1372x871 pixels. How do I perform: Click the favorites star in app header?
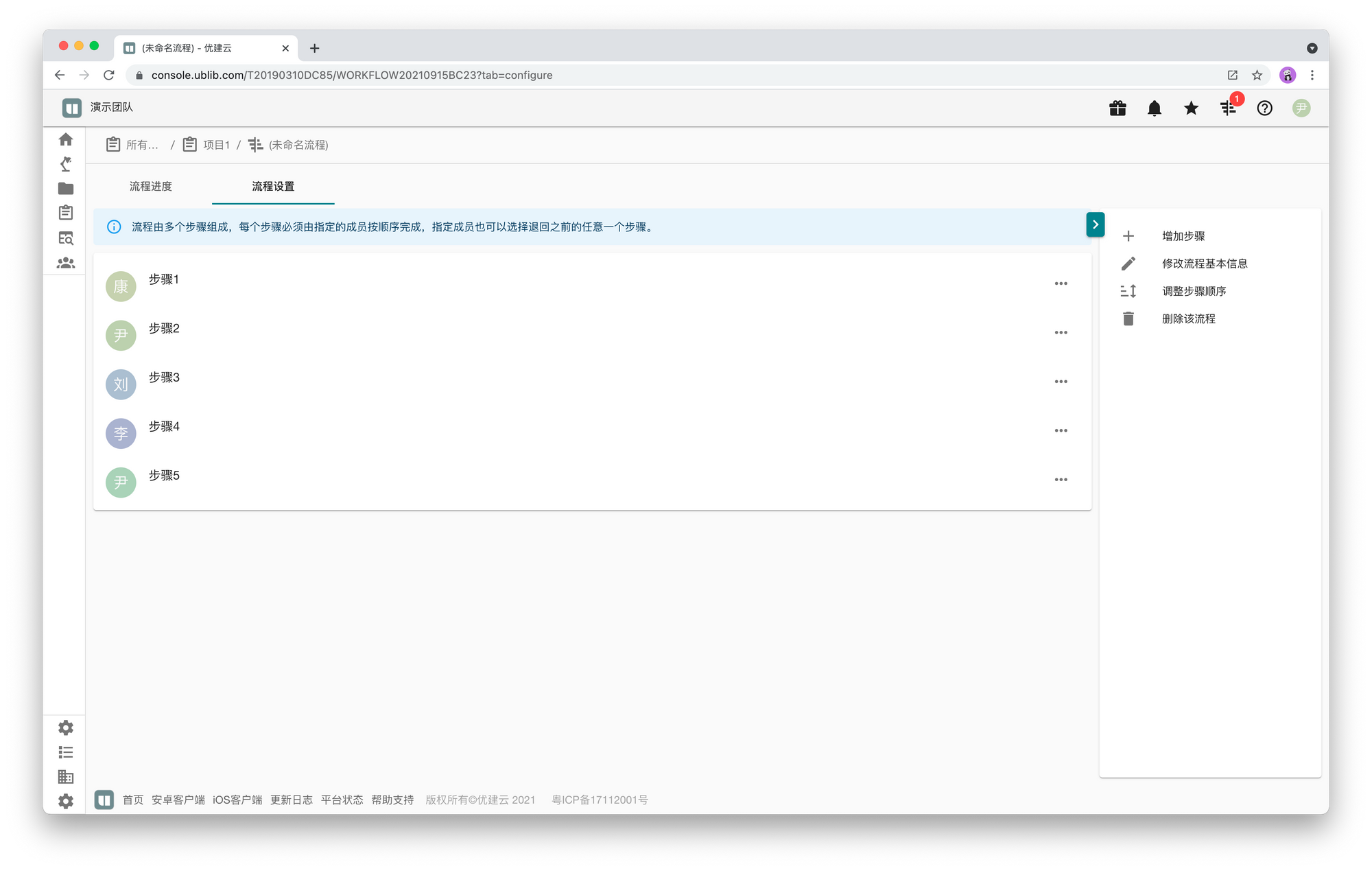pyautogui.click(x=1191, y=108)
